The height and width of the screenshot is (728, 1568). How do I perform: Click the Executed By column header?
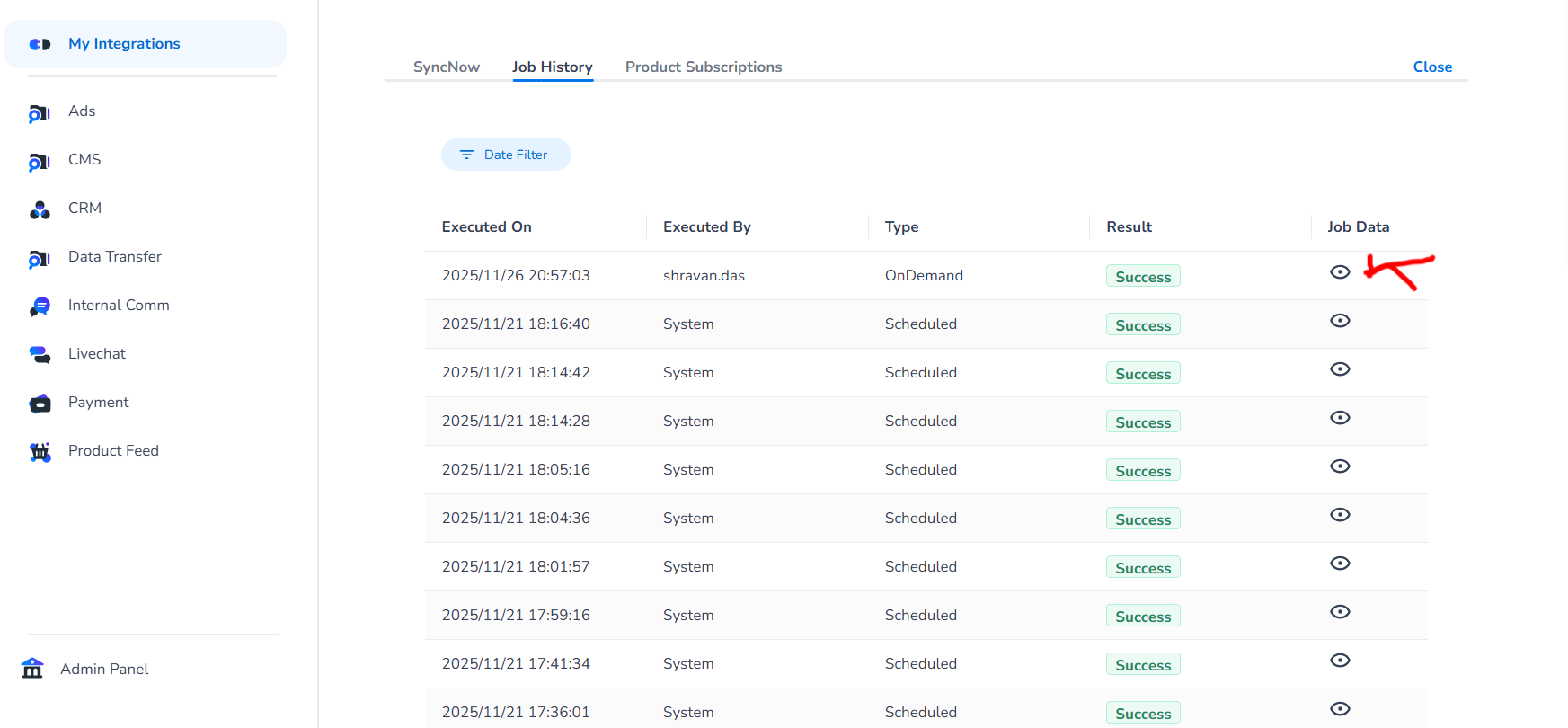[x=707, y=226]
